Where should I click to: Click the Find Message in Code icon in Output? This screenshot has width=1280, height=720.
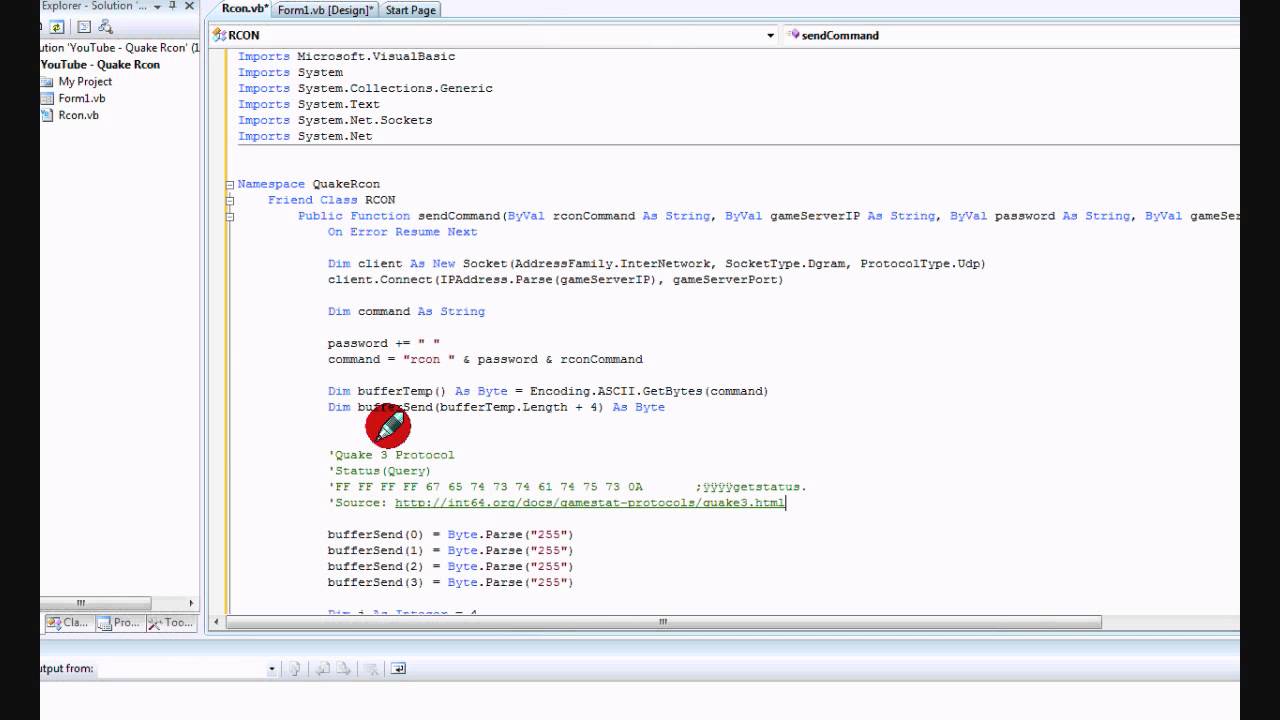pos(295,669)
